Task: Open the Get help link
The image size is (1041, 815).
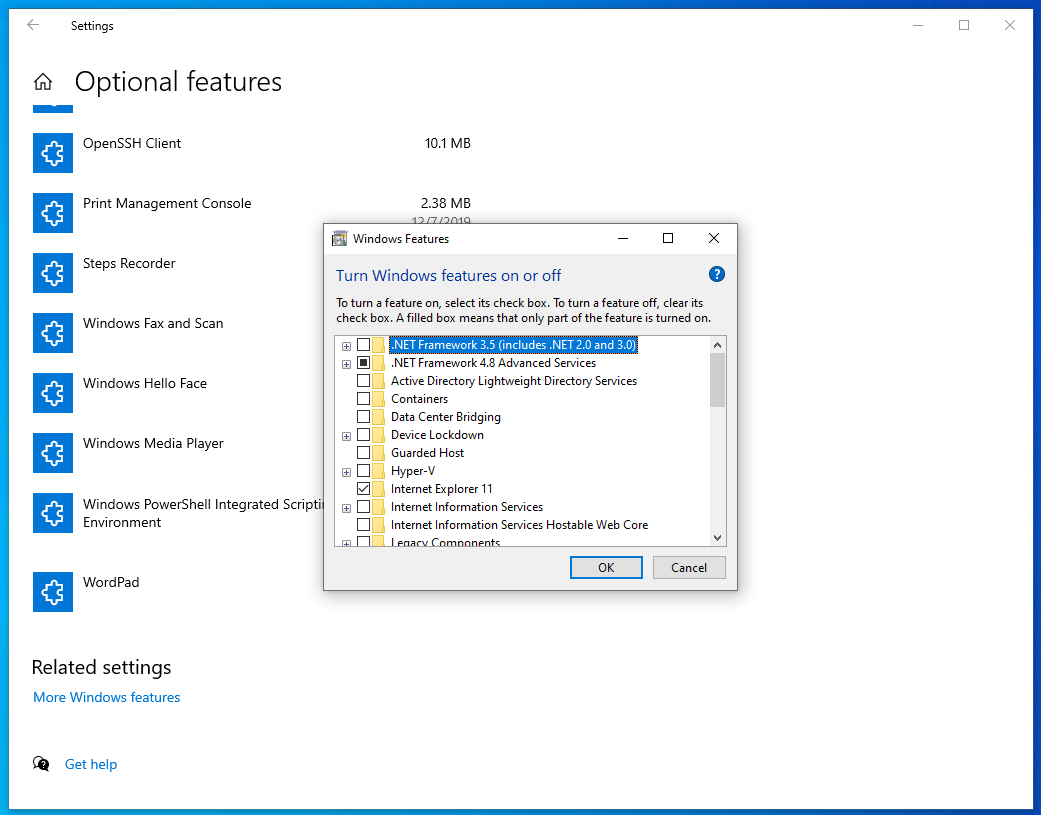Action: pyautogui.click(x=91, y=764)
